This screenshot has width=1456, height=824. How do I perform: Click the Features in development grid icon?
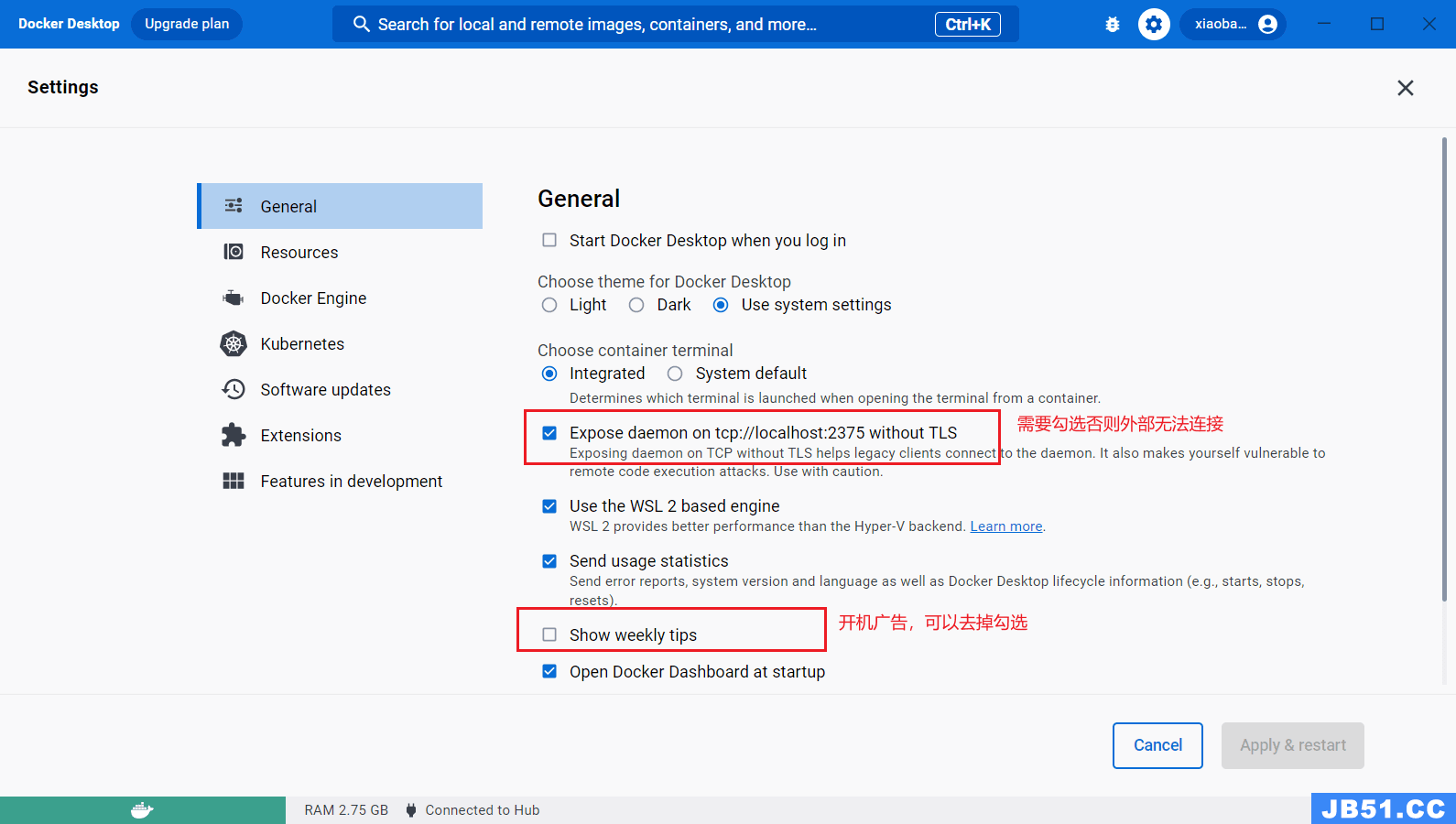(x=234, y=481)
